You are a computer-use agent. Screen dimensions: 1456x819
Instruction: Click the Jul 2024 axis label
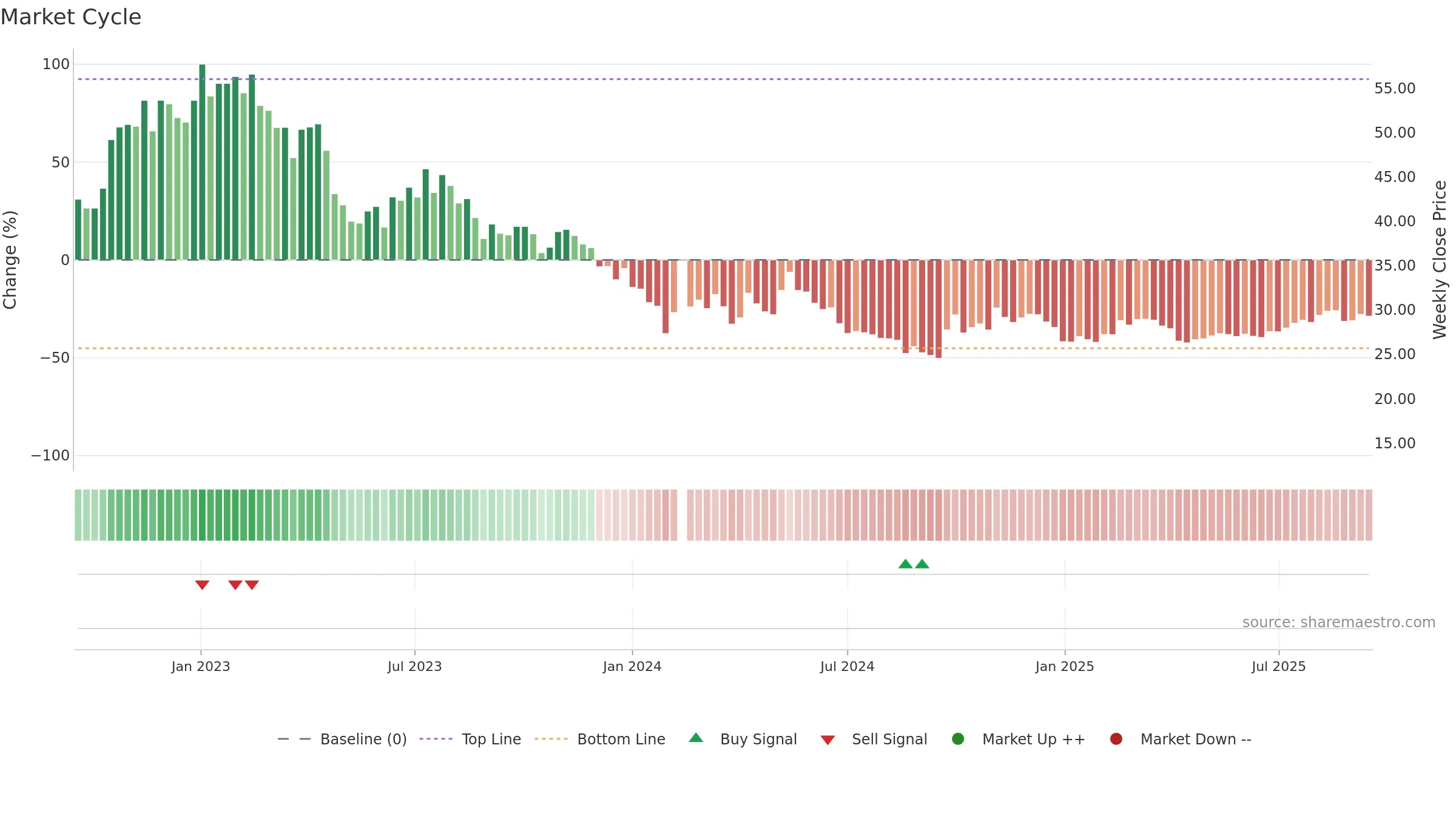point(848,666)
